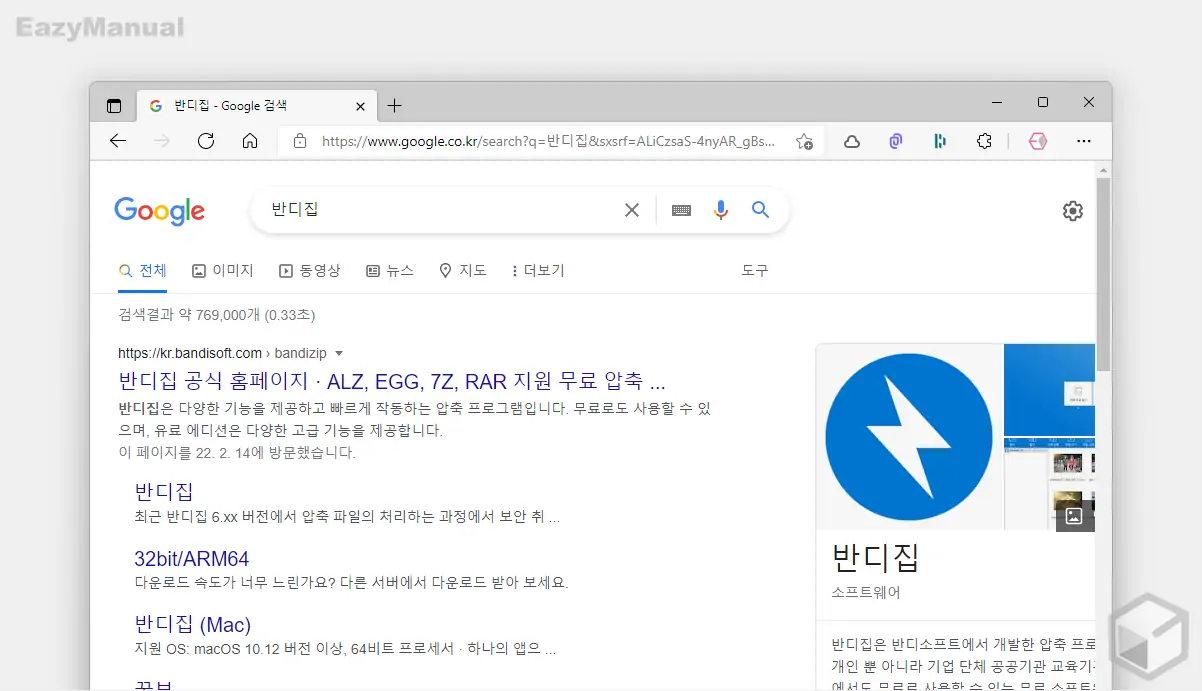Open more images icon on knowledge panel
The image size is (1202, 691).
pyautogui.click(x=1074, y=516)
